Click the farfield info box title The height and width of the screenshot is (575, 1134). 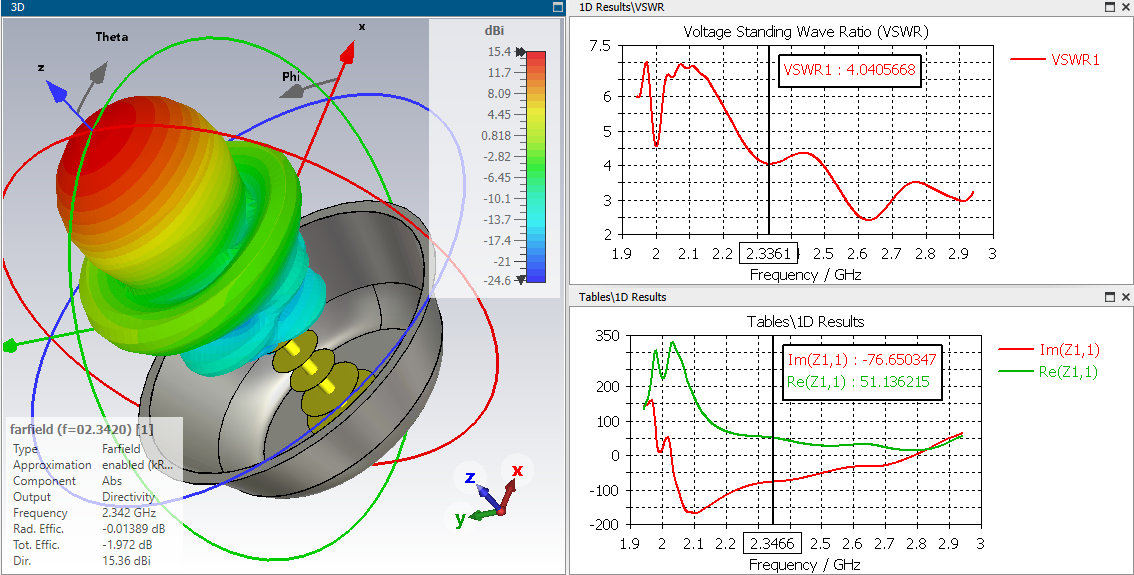click(82, 430)
